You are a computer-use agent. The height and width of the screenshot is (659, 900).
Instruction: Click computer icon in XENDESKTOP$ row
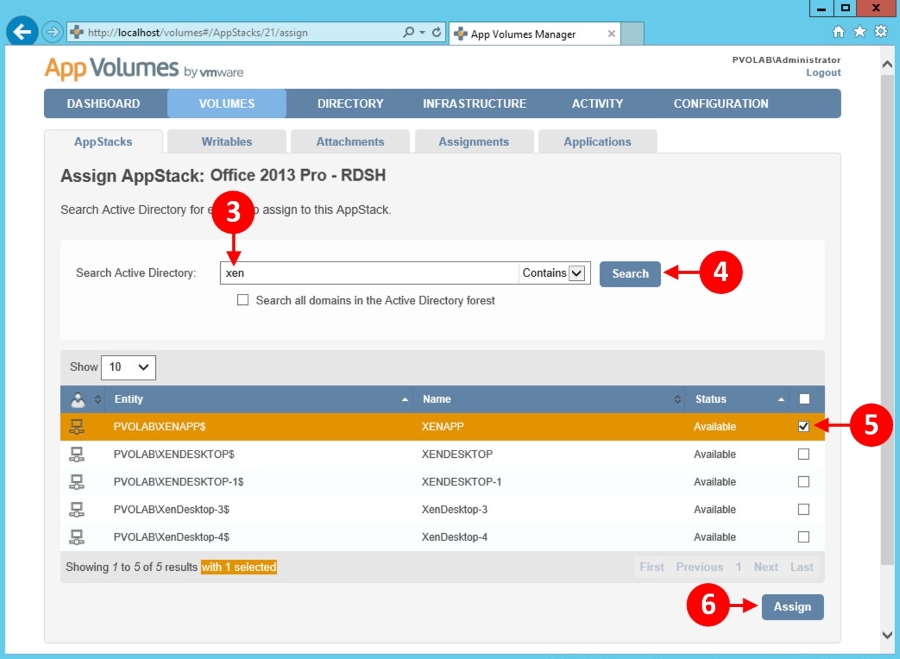[x=76, y=454]
